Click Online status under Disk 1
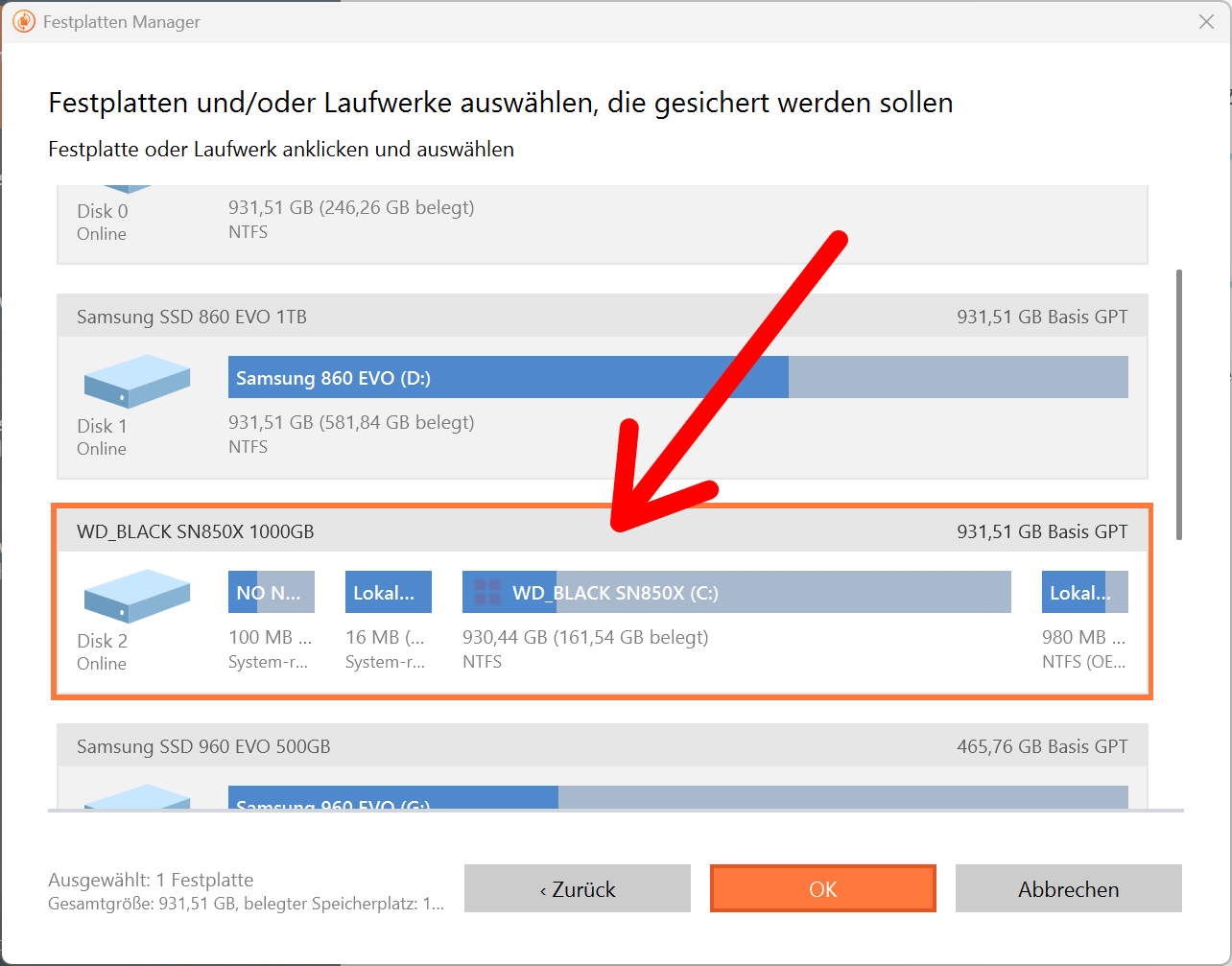 102,449
